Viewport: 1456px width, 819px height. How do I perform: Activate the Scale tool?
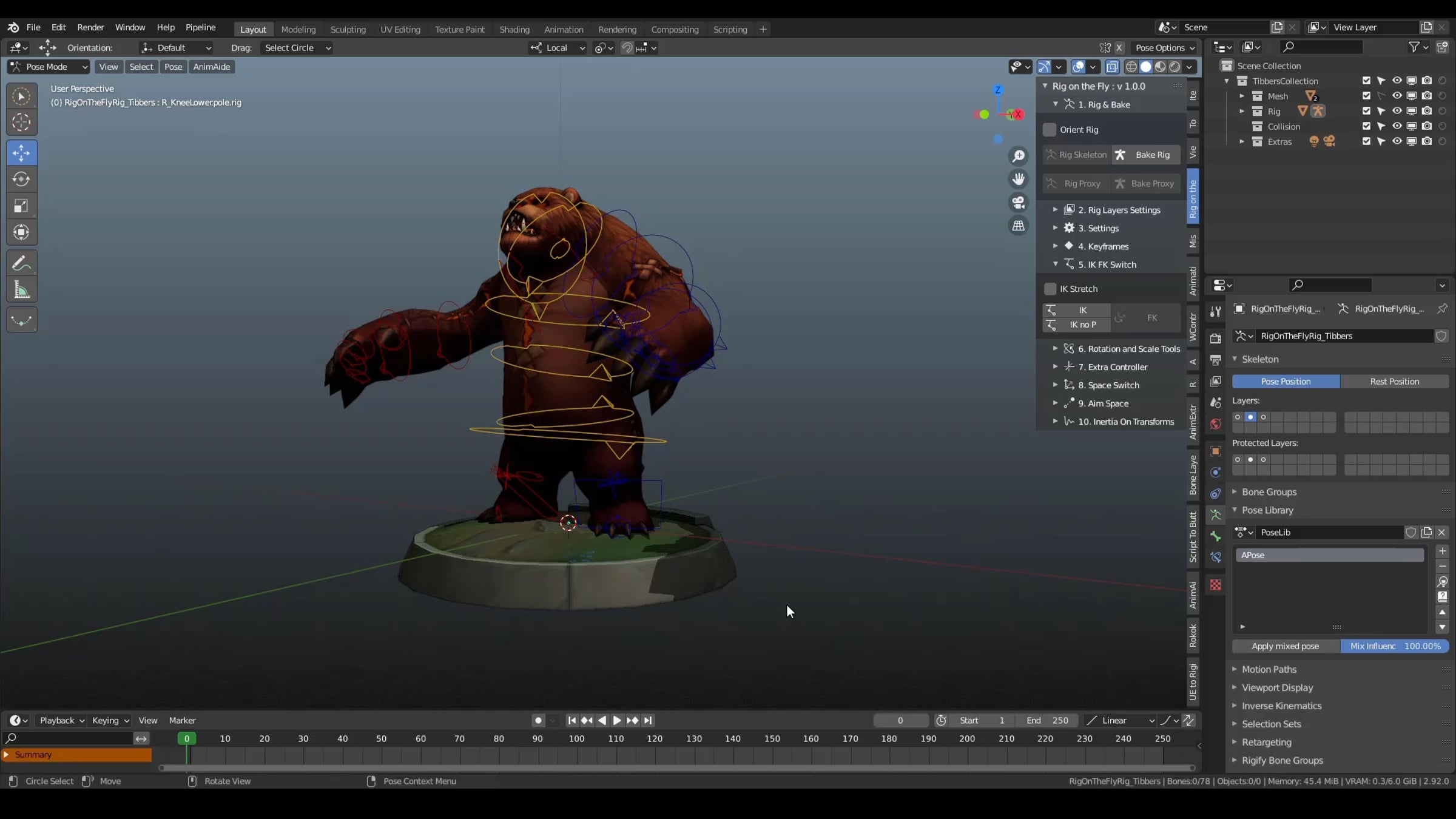[21, 206]
